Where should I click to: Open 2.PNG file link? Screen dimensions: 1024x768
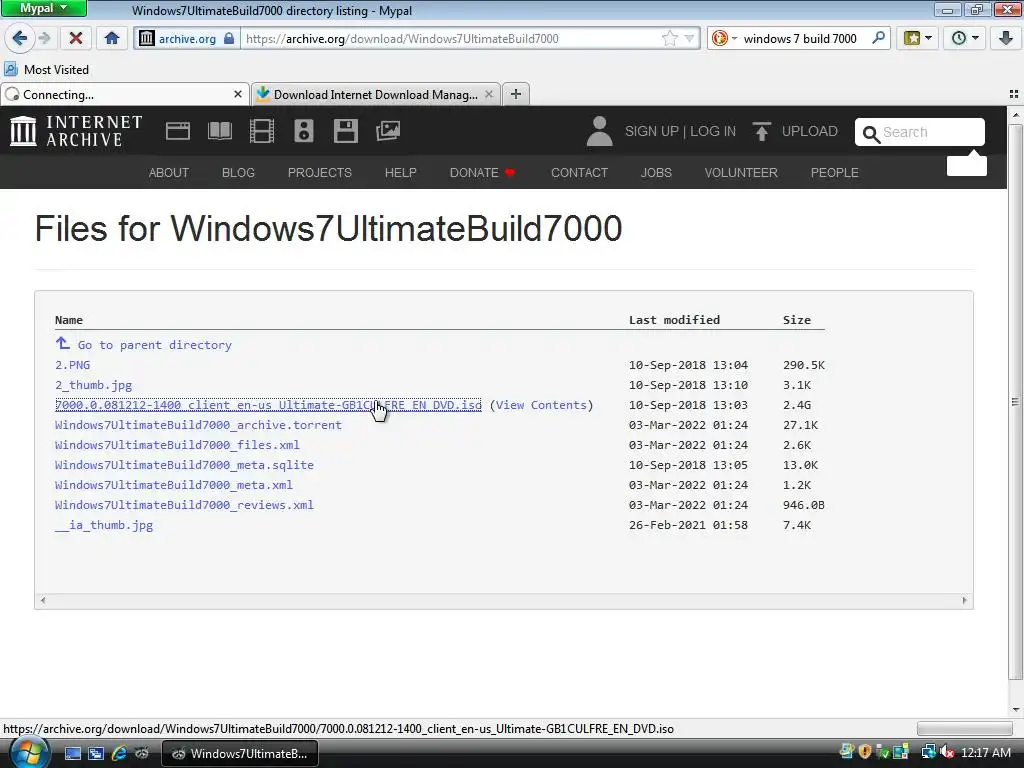(x=72, y=364)
